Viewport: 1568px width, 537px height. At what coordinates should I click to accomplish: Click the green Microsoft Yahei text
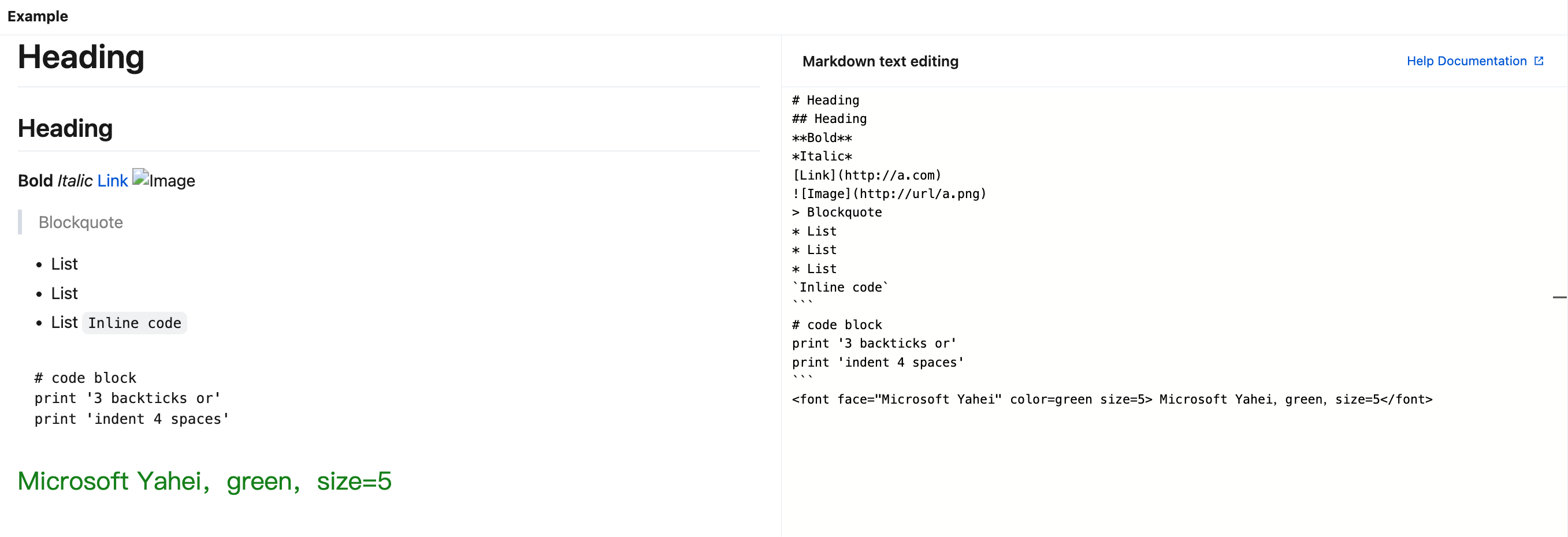[205, 482]
